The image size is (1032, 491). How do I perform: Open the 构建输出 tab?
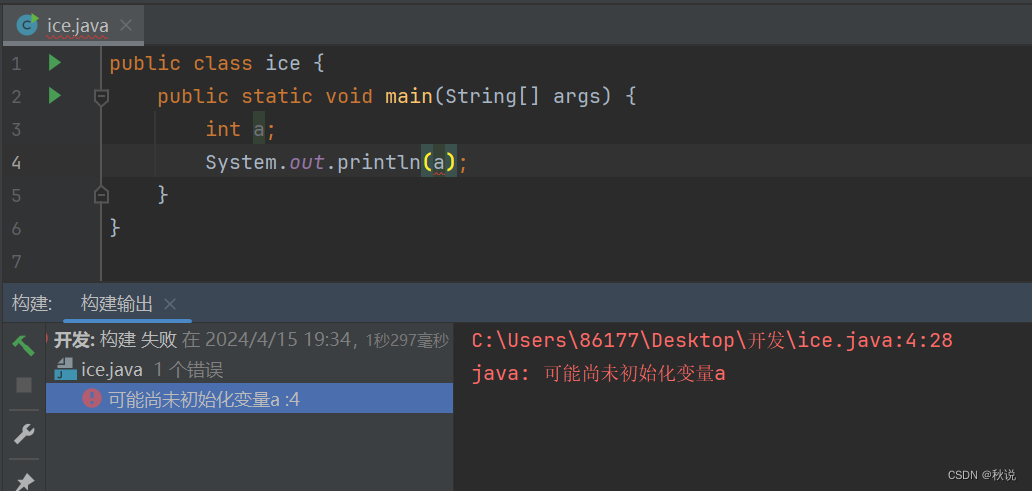117,303
